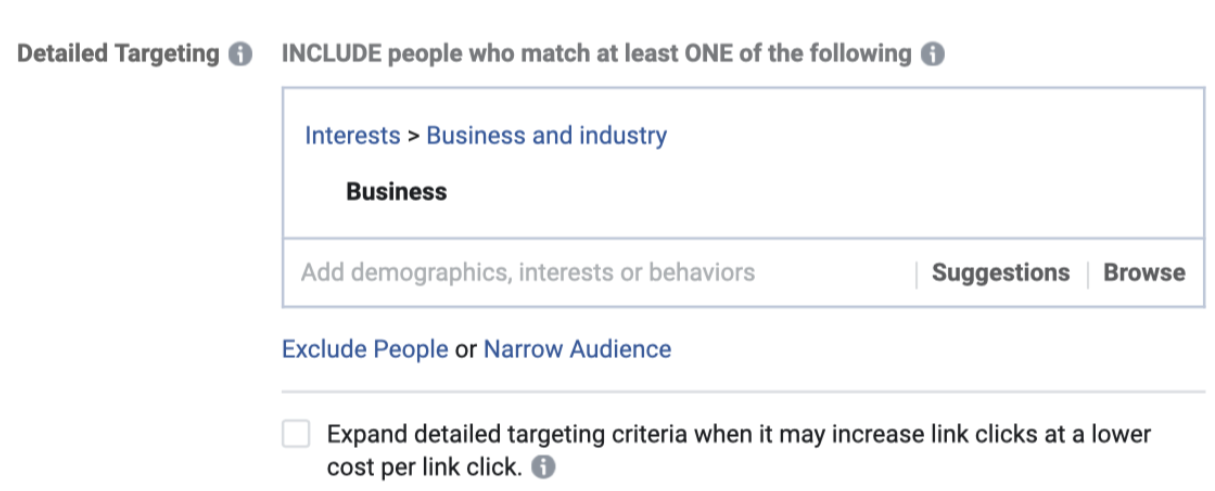The image size is (1215, 491).
Task: Click the word INCLUDE in the heading
Action: (x=331, y=54)
